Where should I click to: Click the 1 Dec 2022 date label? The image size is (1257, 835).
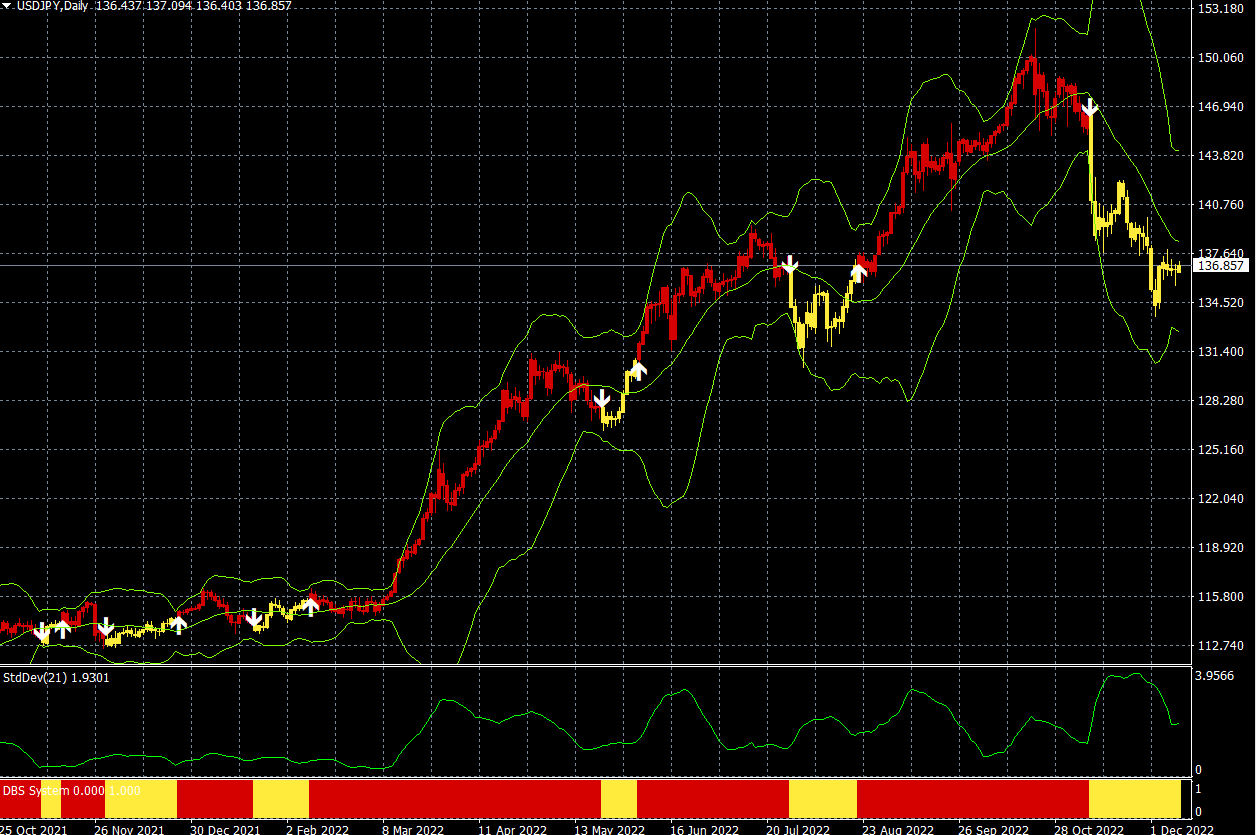click(x=1182, y=829)
